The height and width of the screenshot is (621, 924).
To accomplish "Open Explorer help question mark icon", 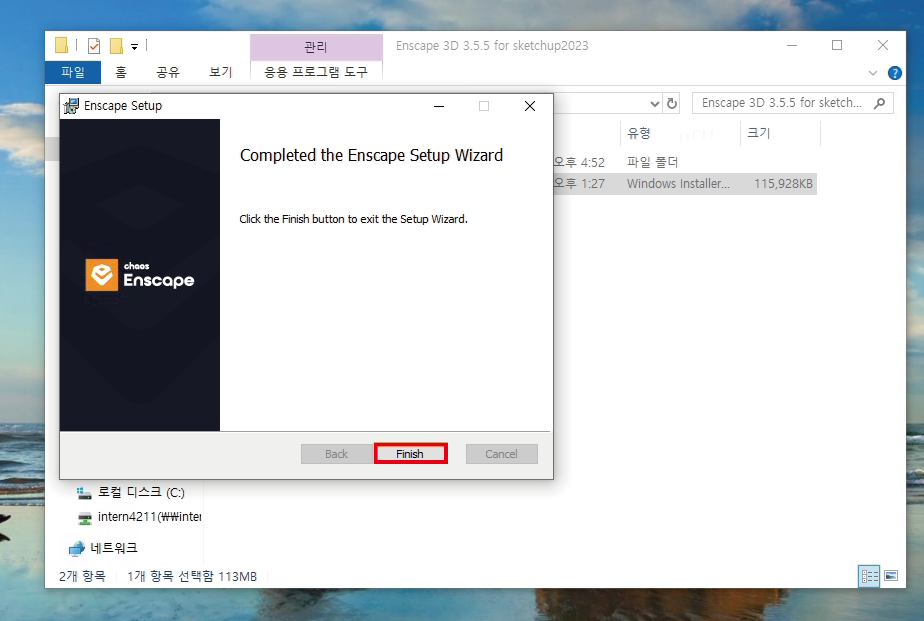I will (x=895, y=73).
